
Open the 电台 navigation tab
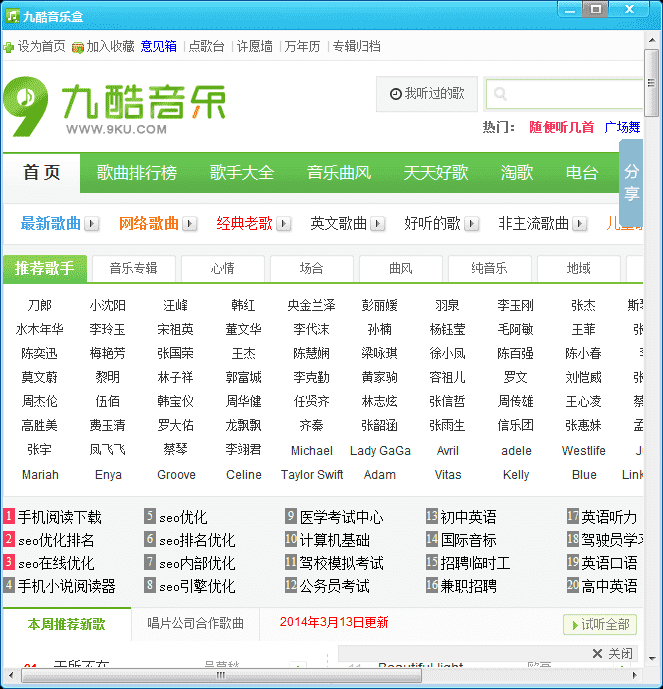tap(582, 173)
